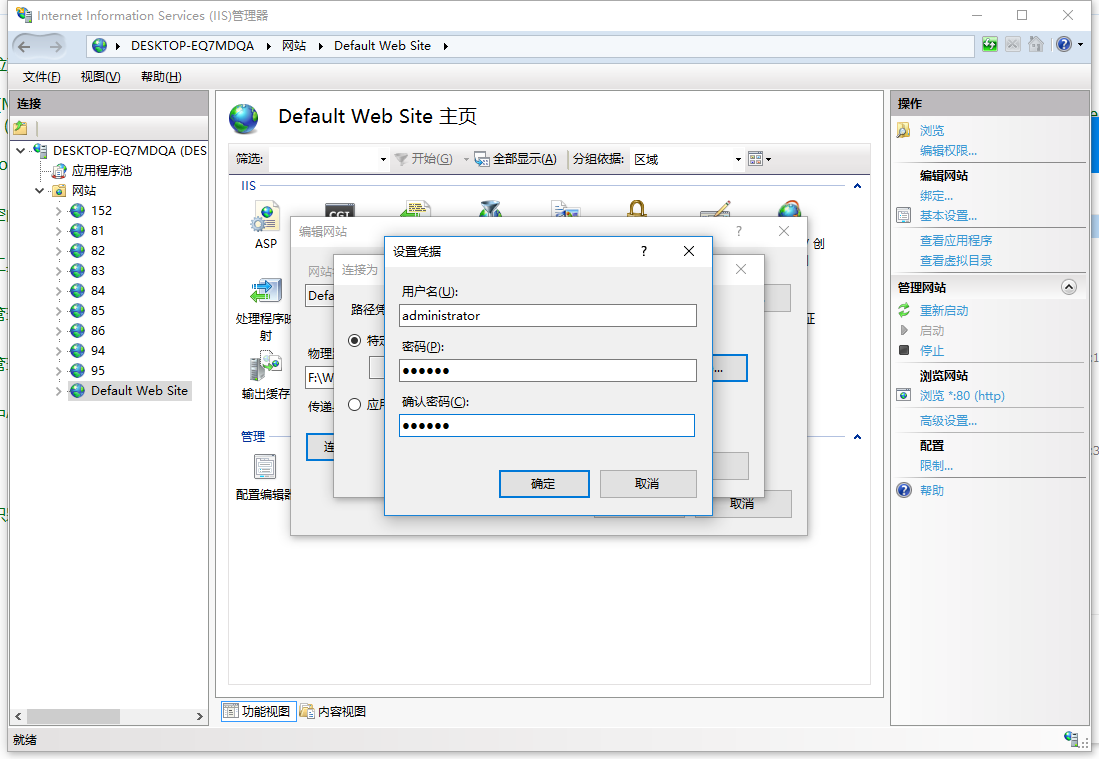Open the File menu
Image resolution: width=1099 pixels, height=759 pixels.
pyautogui.click(x=41, y=77)
